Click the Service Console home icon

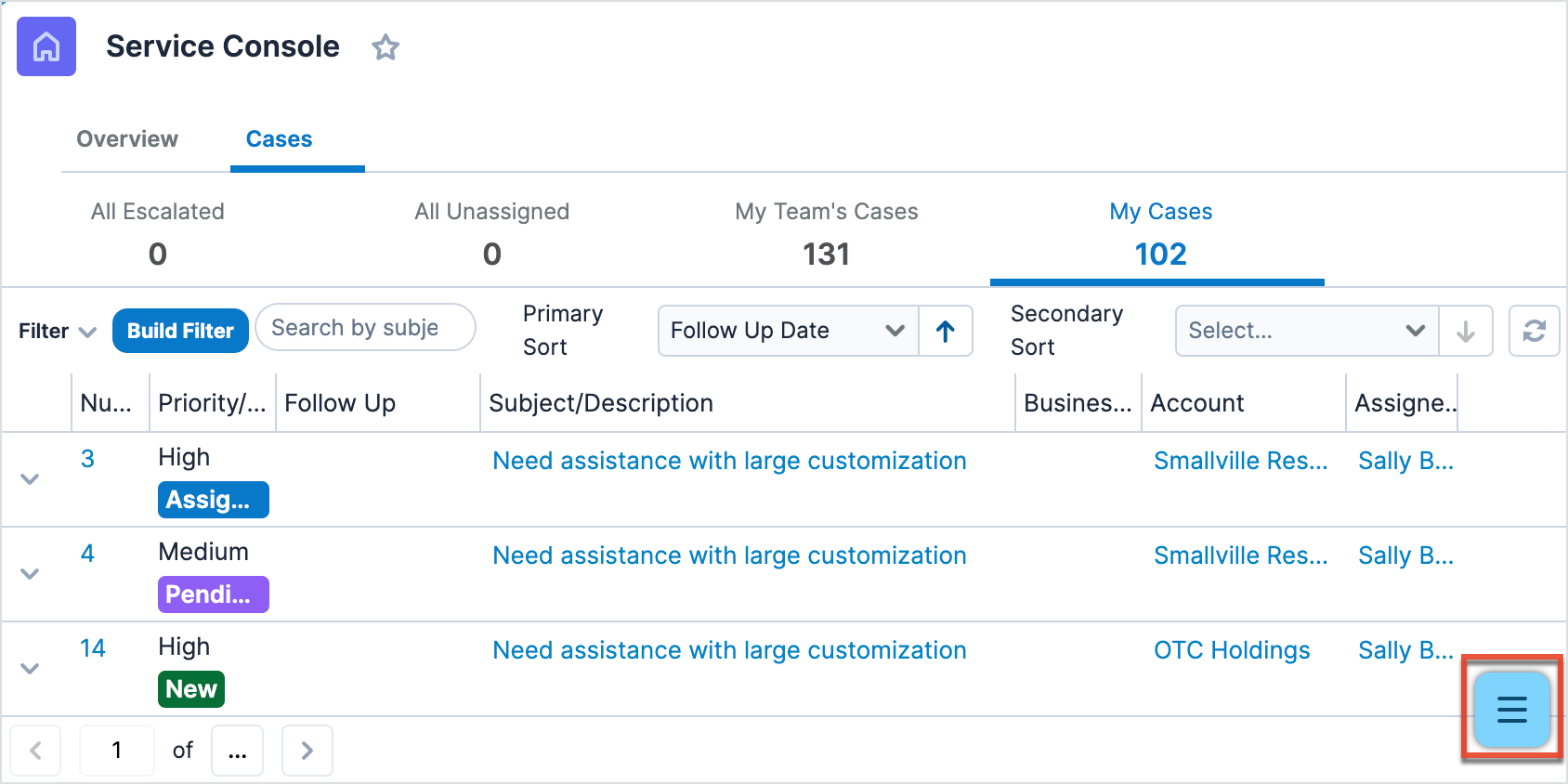[46, 46]
